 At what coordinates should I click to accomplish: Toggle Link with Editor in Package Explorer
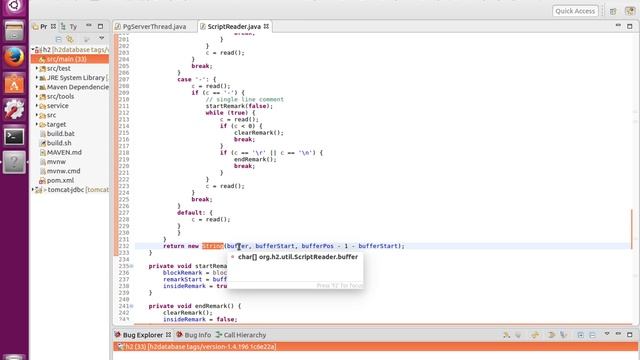(x=70, y=39)
